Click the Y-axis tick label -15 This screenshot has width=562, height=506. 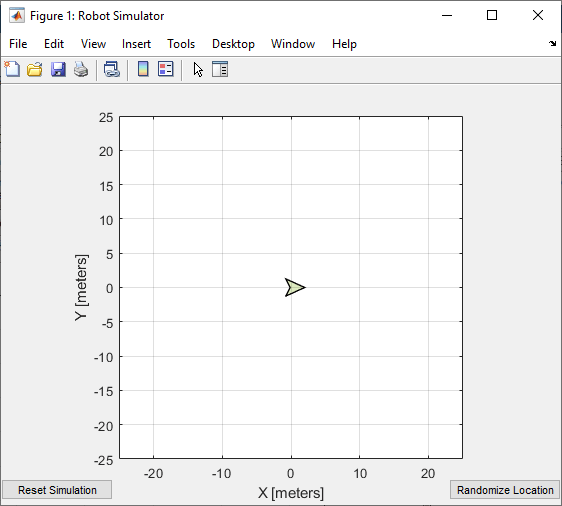pos(104,392)
